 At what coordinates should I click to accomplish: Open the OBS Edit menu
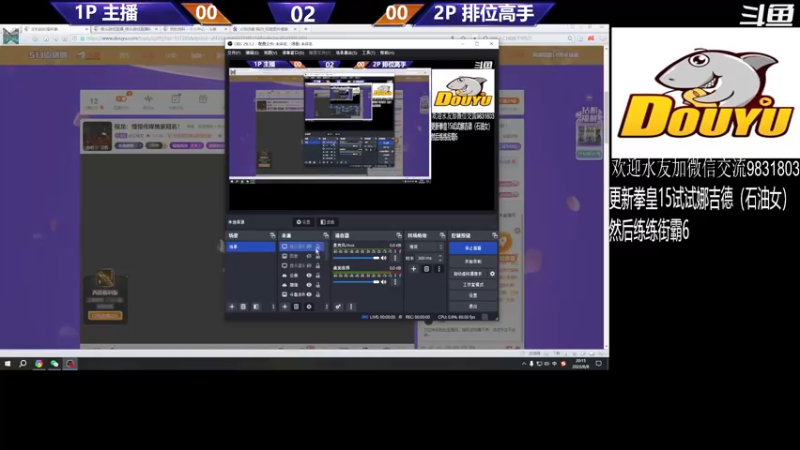click(252, 53)
